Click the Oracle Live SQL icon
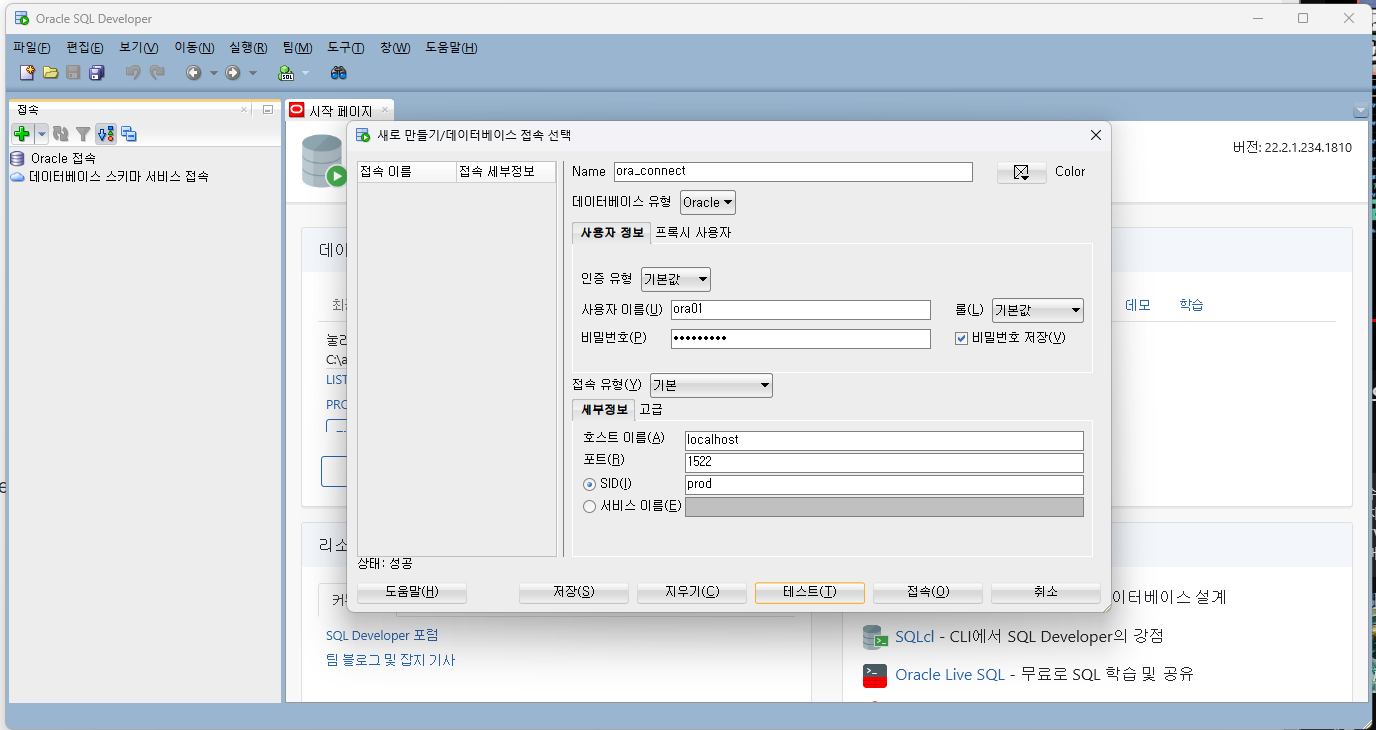The image size is (1376, 730). 875,675
